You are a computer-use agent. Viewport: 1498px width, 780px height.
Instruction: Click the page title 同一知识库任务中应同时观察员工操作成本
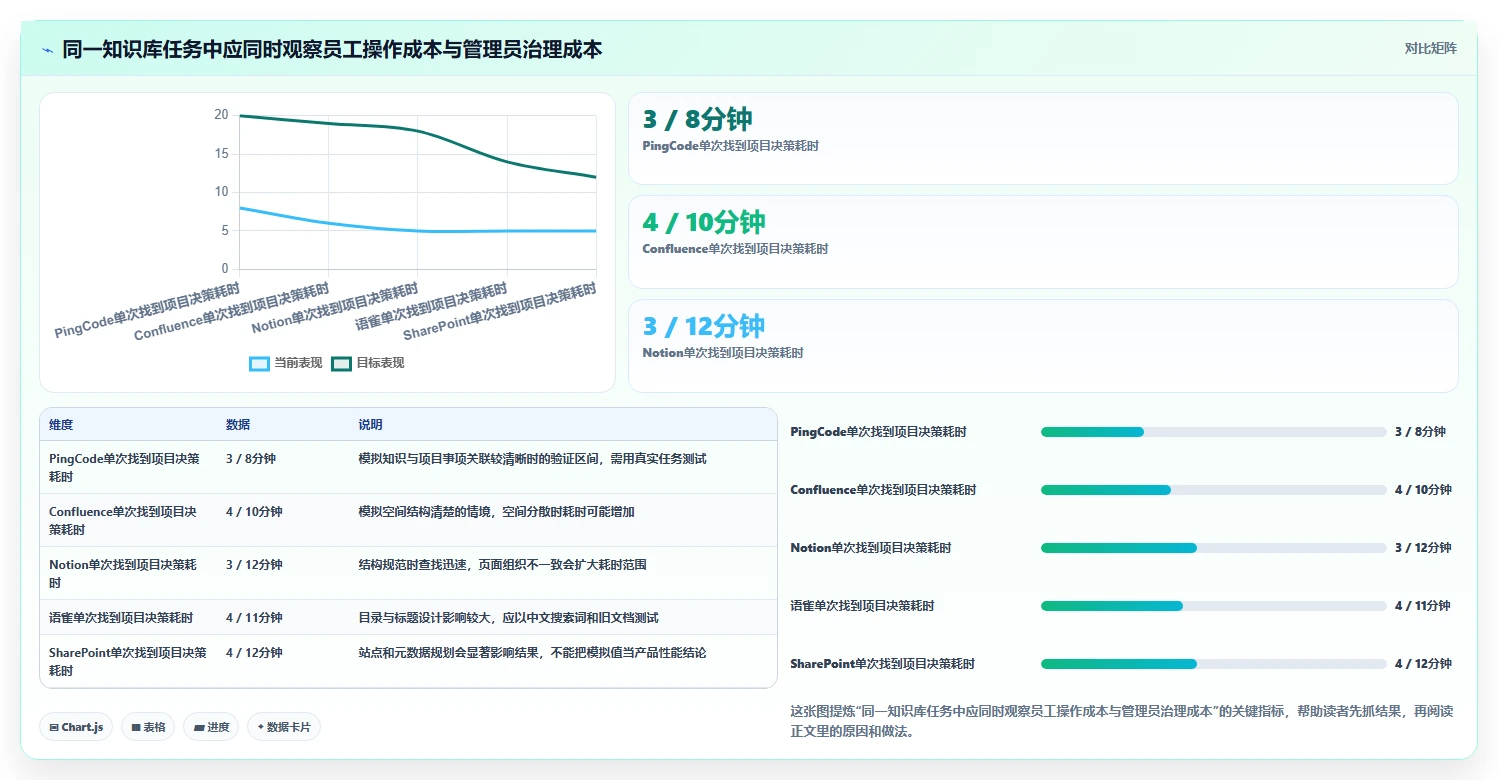tap(332, 49)
